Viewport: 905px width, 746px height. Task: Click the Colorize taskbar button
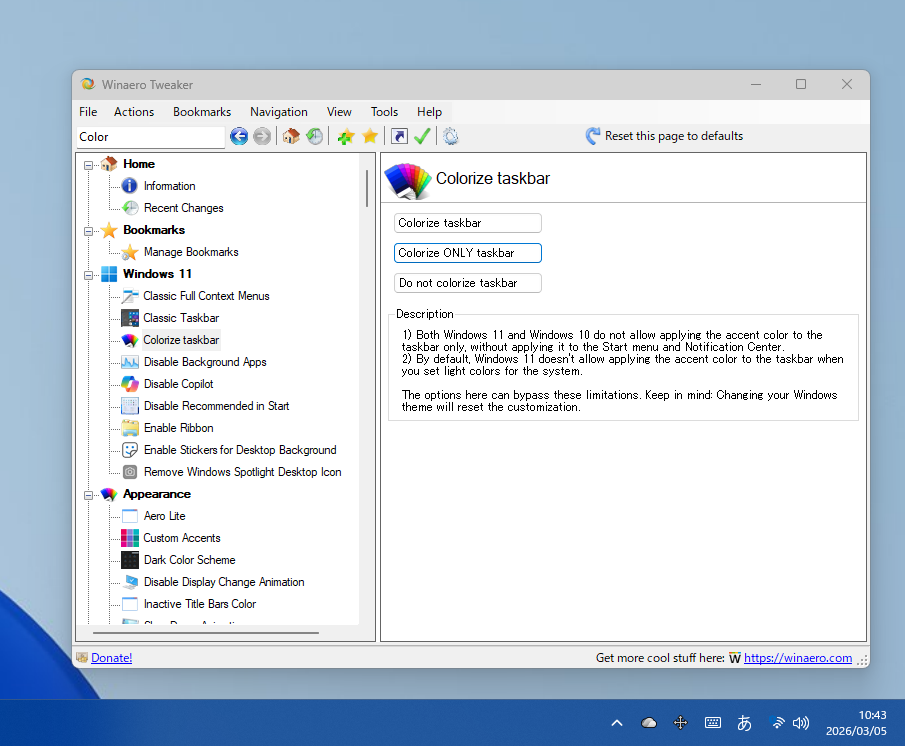pyautogui.click(x=468, y=223)
